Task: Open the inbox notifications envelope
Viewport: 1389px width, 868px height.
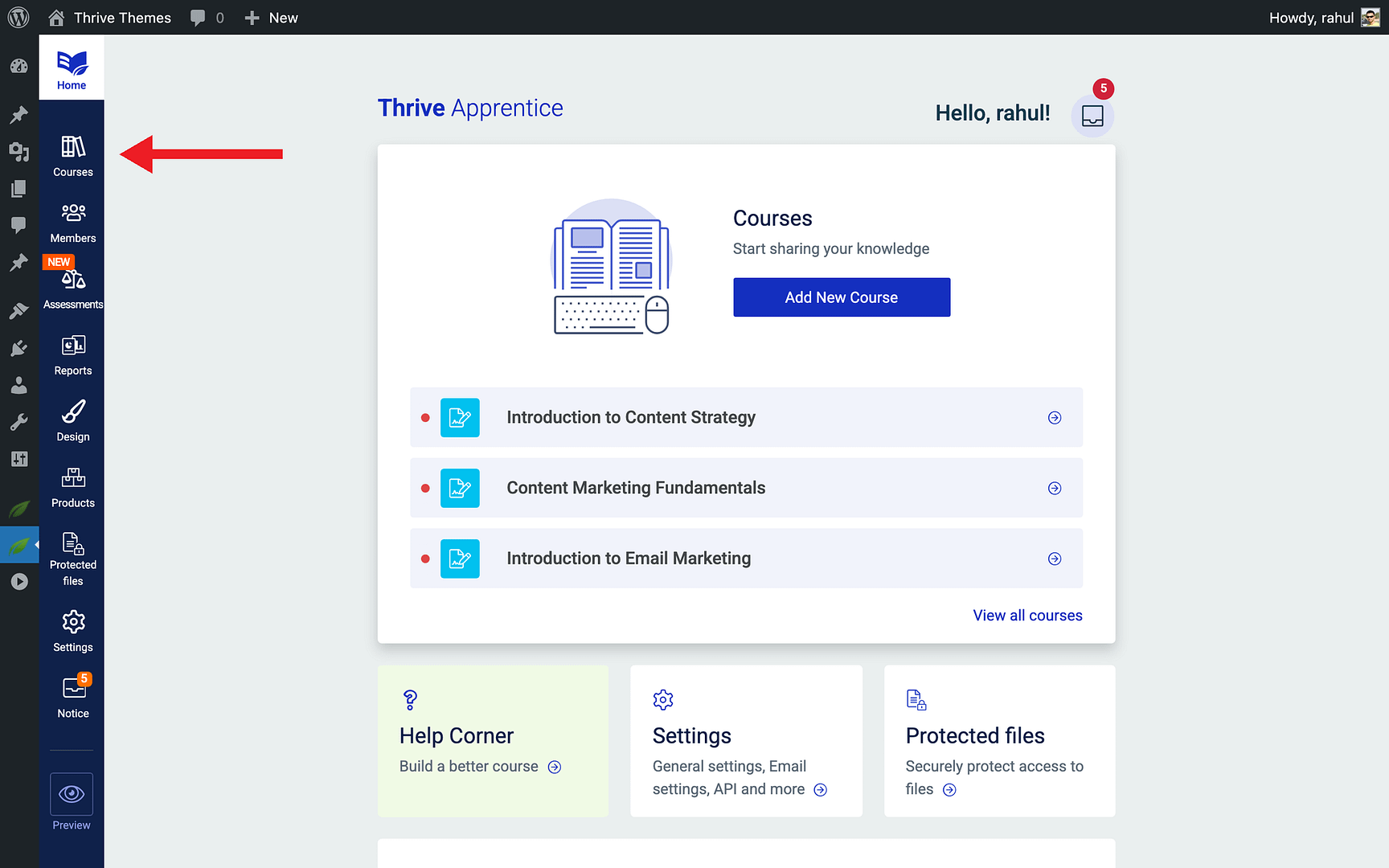Action: (1092, 115)
